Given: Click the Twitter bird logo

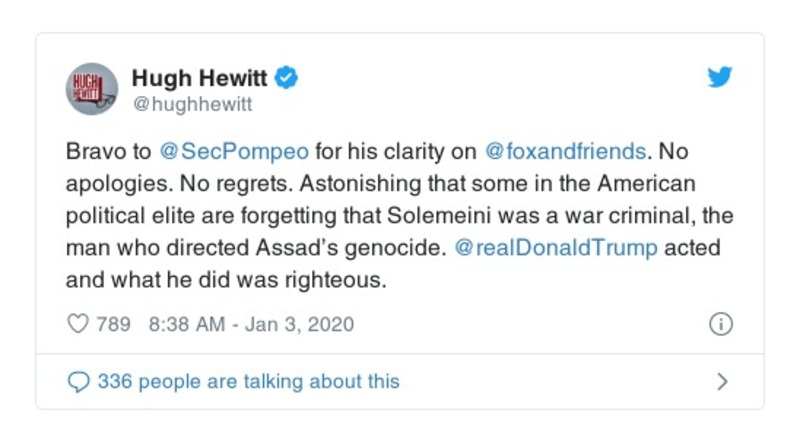Looking at the screenshot, I should click(720, 77).
